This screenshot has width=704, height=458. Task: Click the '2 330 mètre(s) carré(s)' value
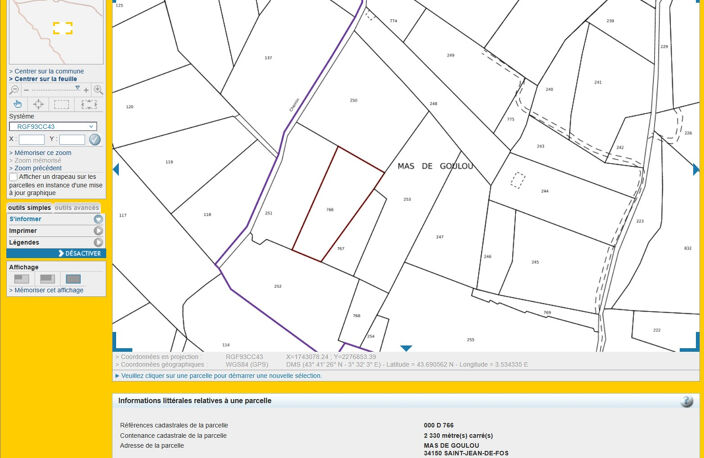click(458, 436)
